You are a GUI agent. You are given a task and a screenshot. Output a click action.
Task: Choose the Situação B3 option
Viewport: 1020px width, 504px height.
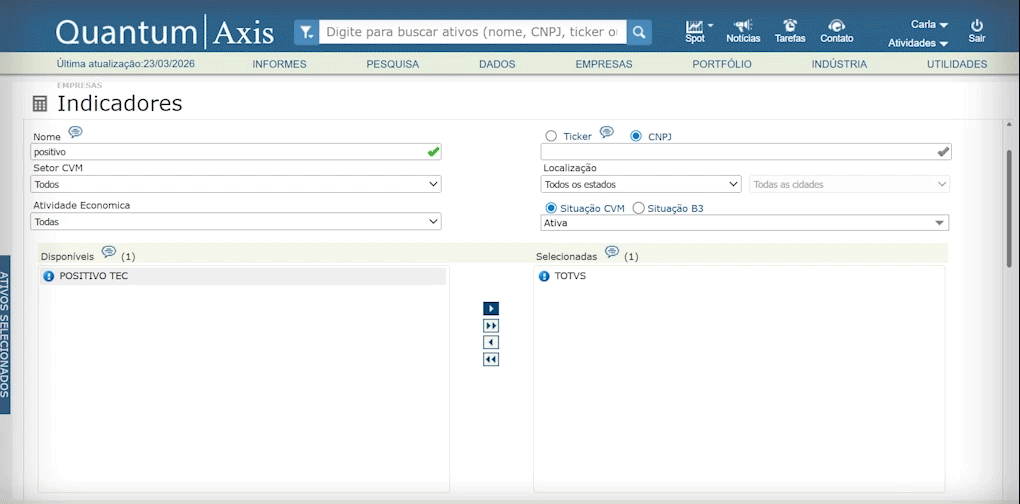pos(638,208)
